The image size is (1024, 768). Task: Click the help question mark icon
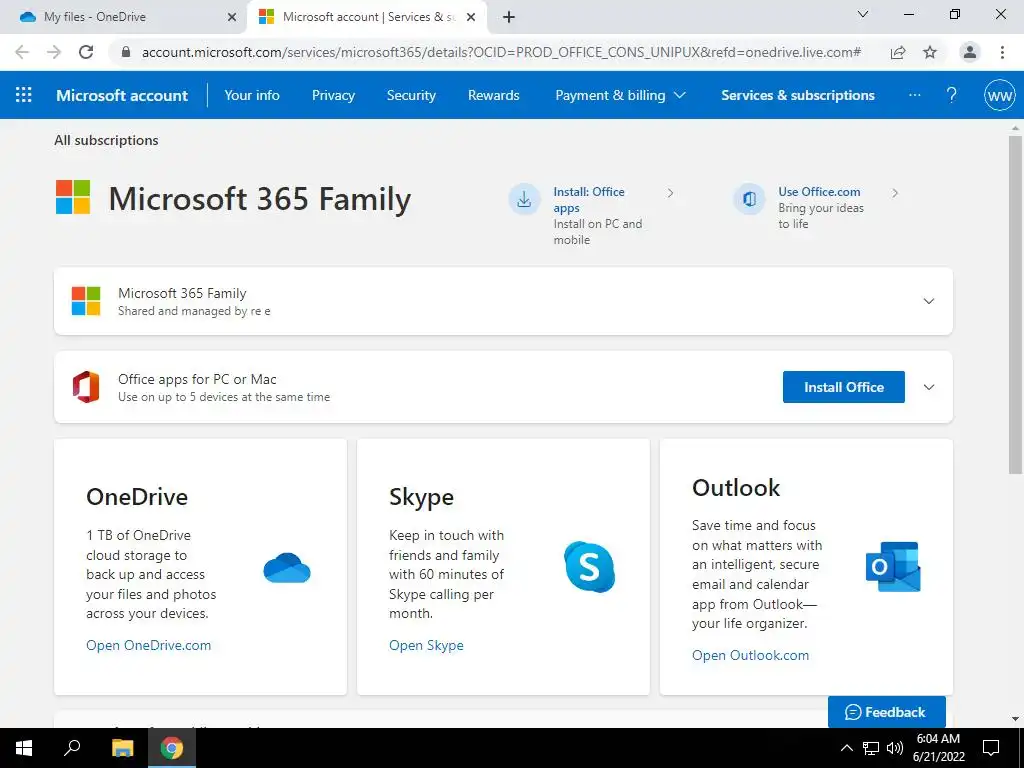coord(952,95)
